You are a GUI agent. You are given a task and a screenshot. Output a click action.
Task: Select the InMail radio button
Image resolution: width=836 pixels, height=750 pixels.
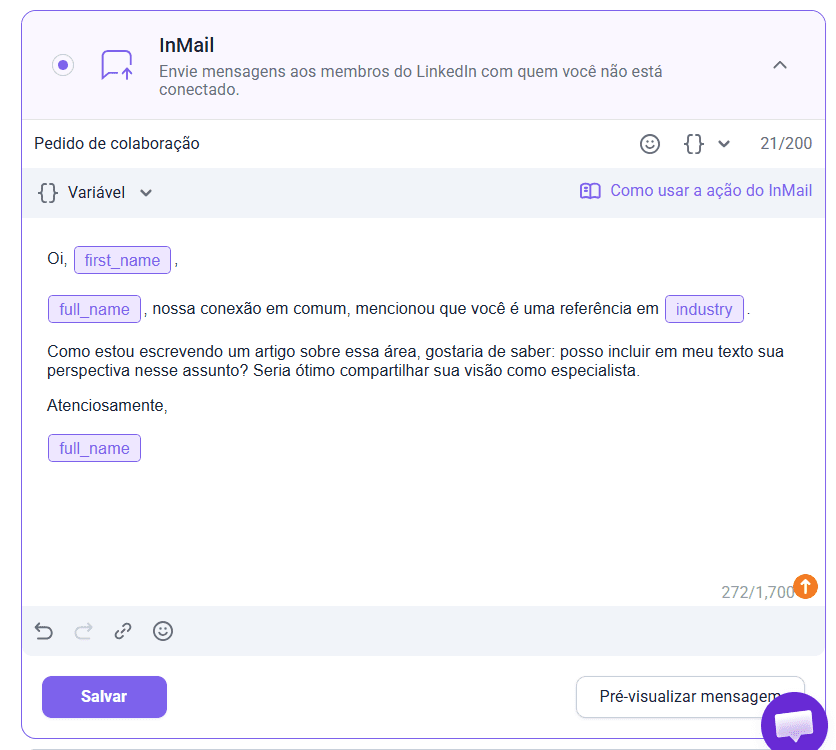(63, 65)
